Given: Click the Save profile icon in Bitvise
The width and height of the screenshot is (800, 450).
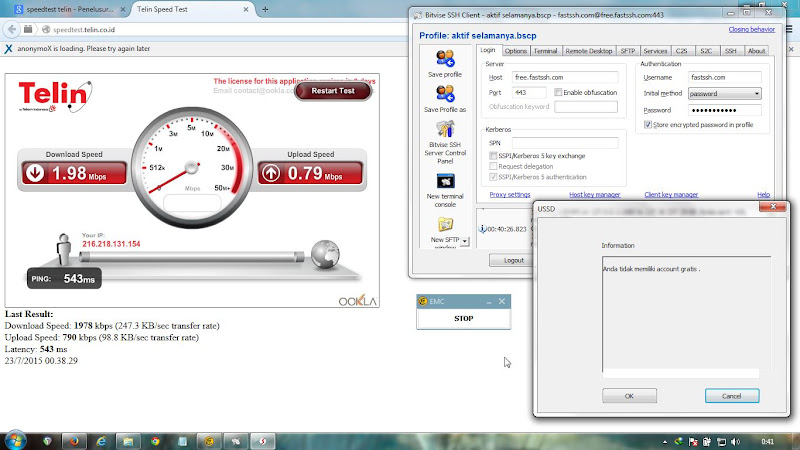Looking at the screenshot, I should (445, 63).
